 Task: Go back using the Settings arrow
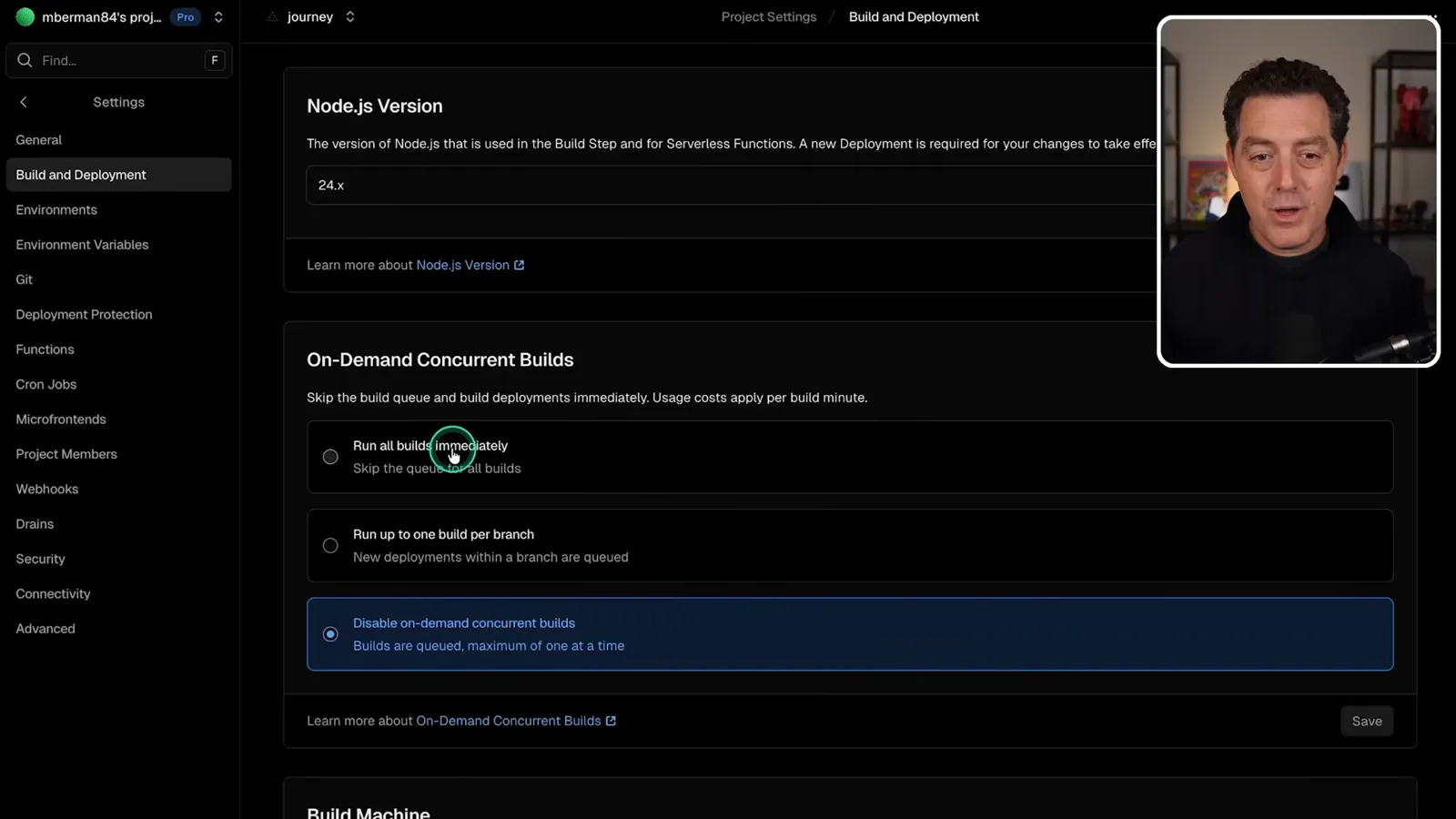(x=24, y=102)
